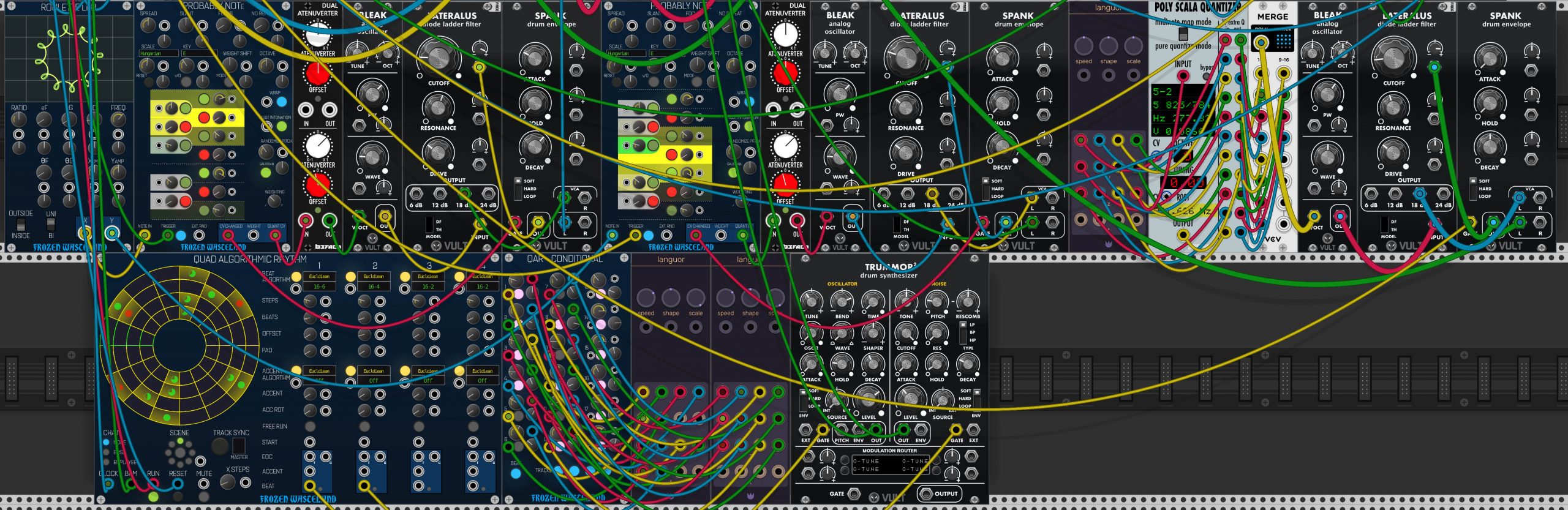Select the Trummor2 oscillator WAVE knob
Viewport: 1568px width, 510px height.
(842, 334)
